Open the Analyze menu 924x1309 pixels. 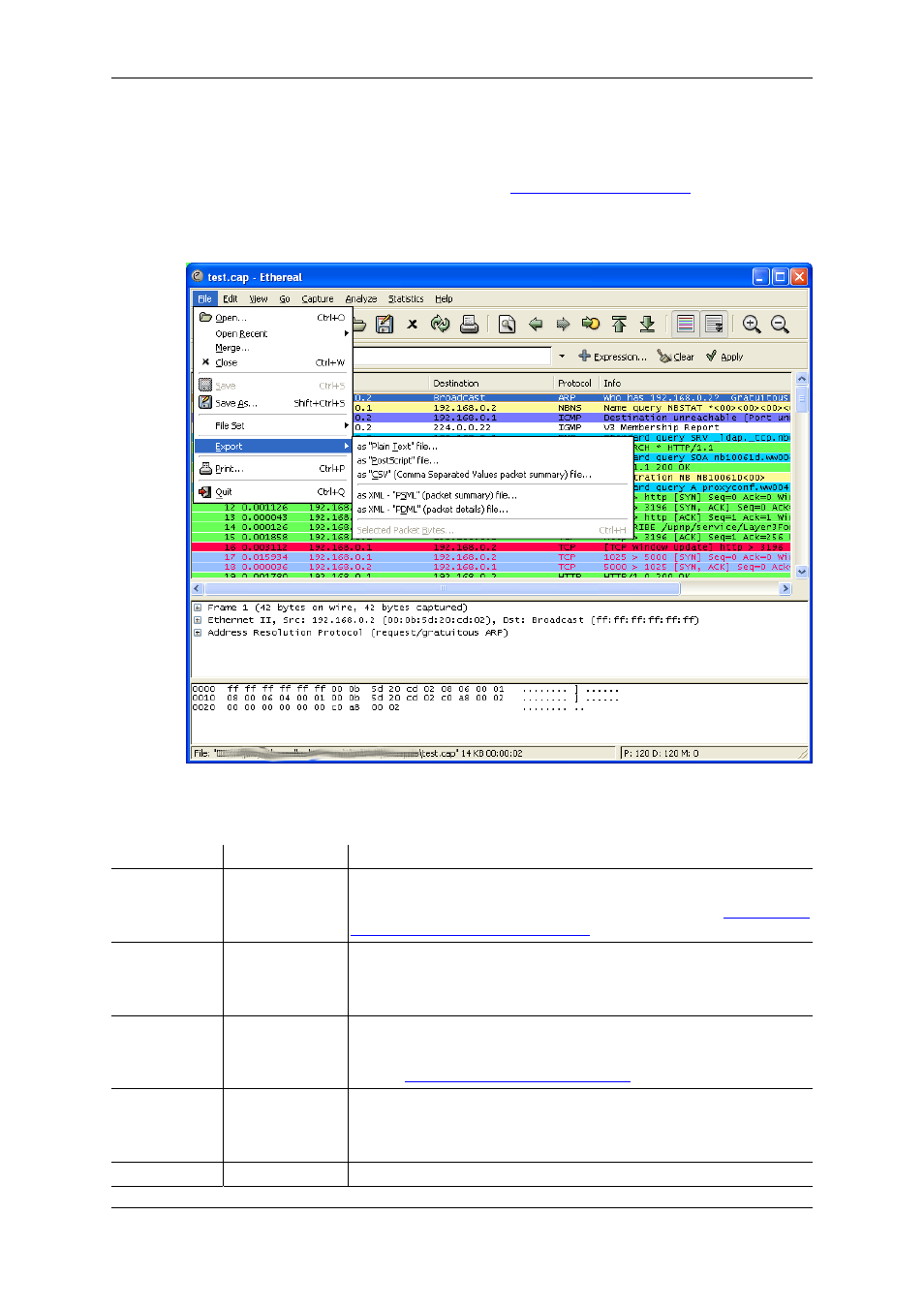(x=361, y=298)
